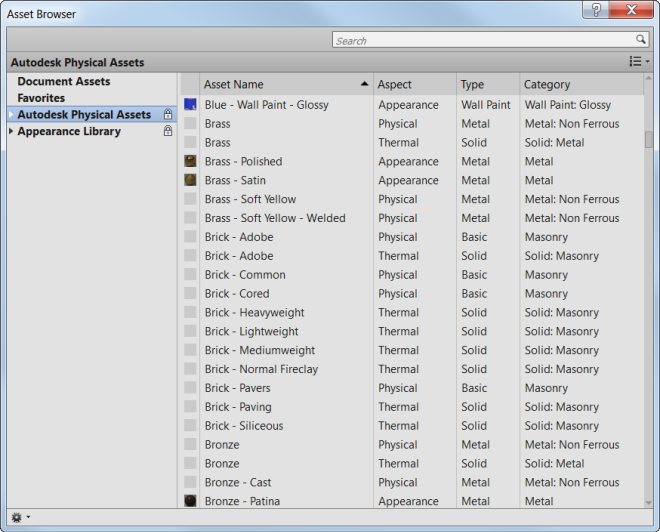
Task: Select Brick - Common asset
Action: click(x=245, y=275)
